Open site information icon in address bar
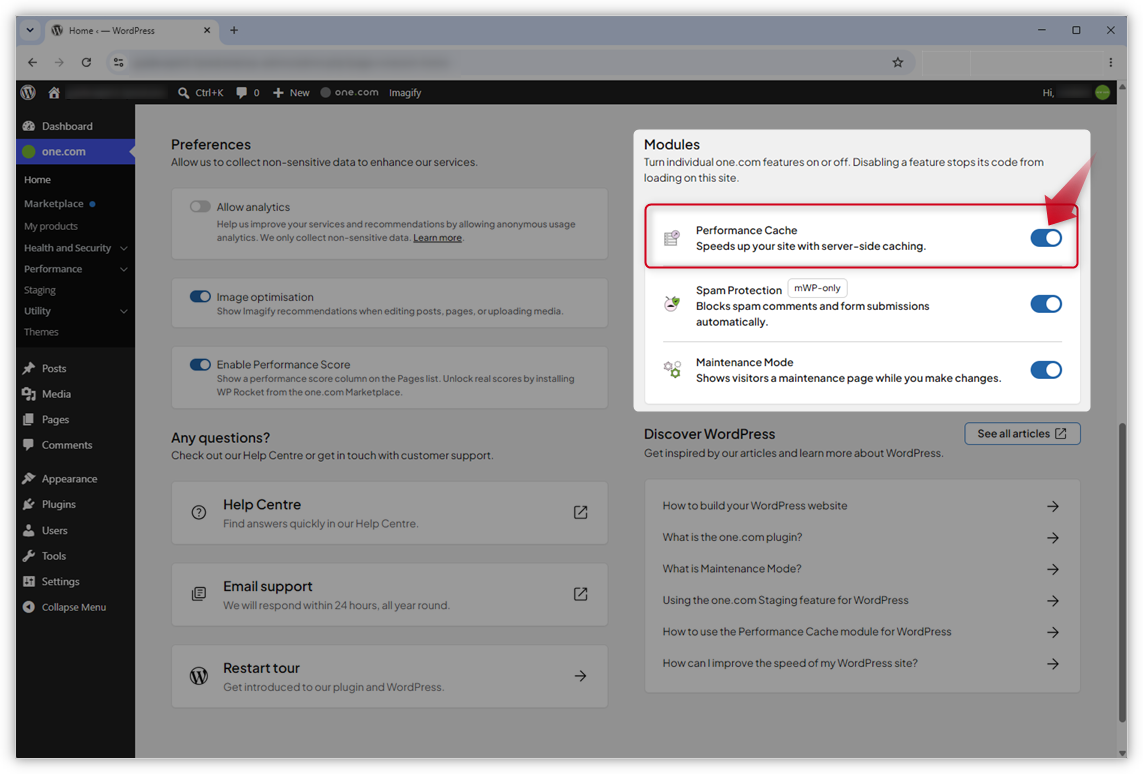This screenshot has height=774, width=1143. (x=118, y=63)
